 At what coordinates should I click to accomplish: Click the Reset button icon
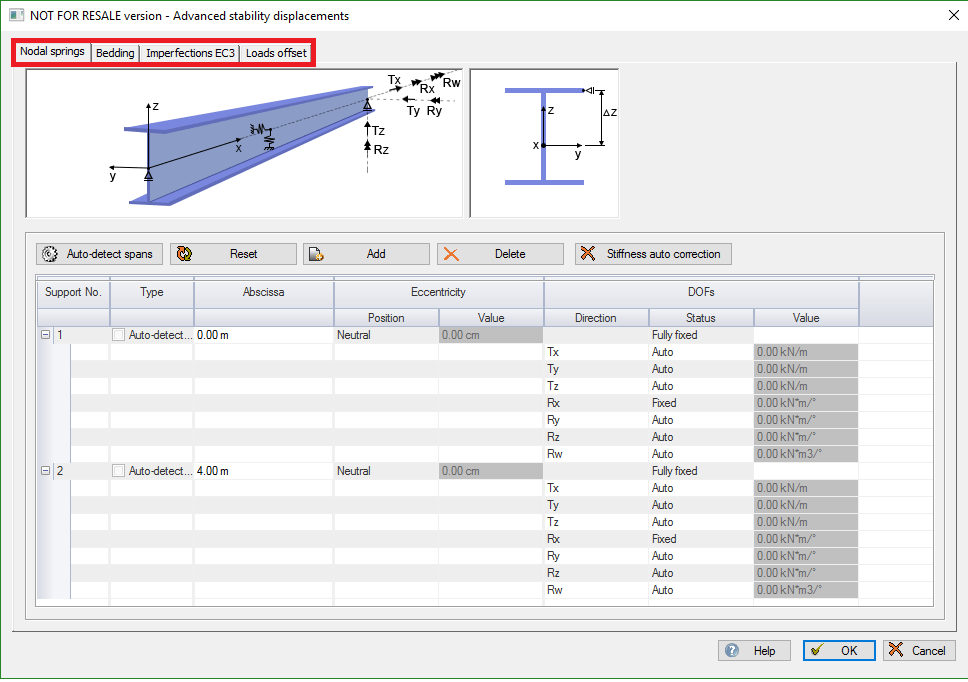pos(184,254)
